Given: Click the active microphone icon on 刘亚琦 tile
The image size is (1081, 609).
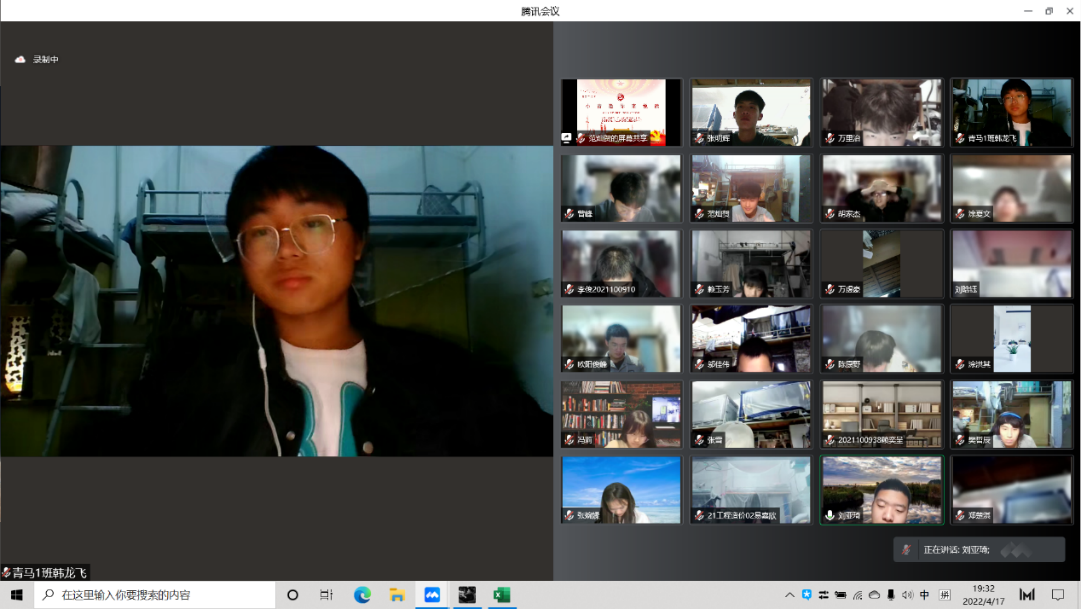Looking at the screenshot, I should click(x=829, y=516).
